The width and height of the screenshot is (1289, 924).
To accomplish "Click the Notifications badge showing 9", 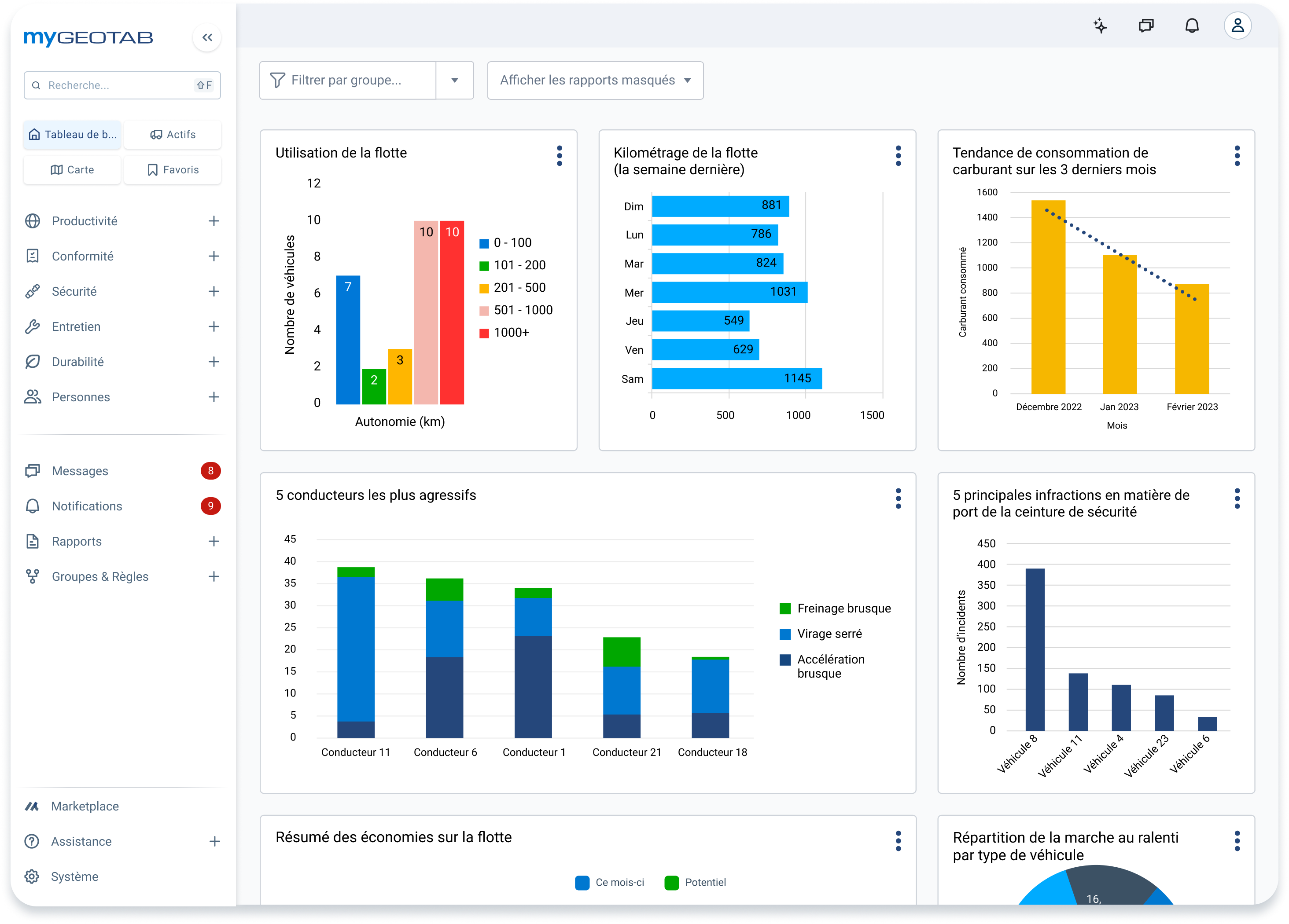I will tap(211, 506).
